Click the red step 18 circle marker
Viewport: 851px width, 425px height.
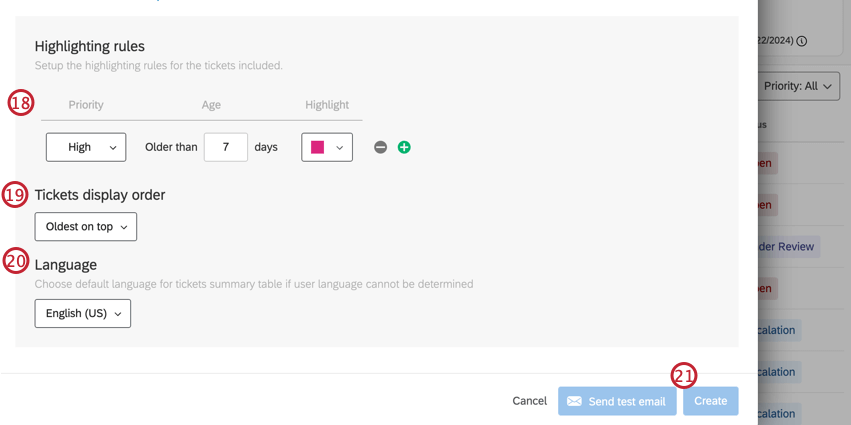pyautogui.click(x=20, y=103)
